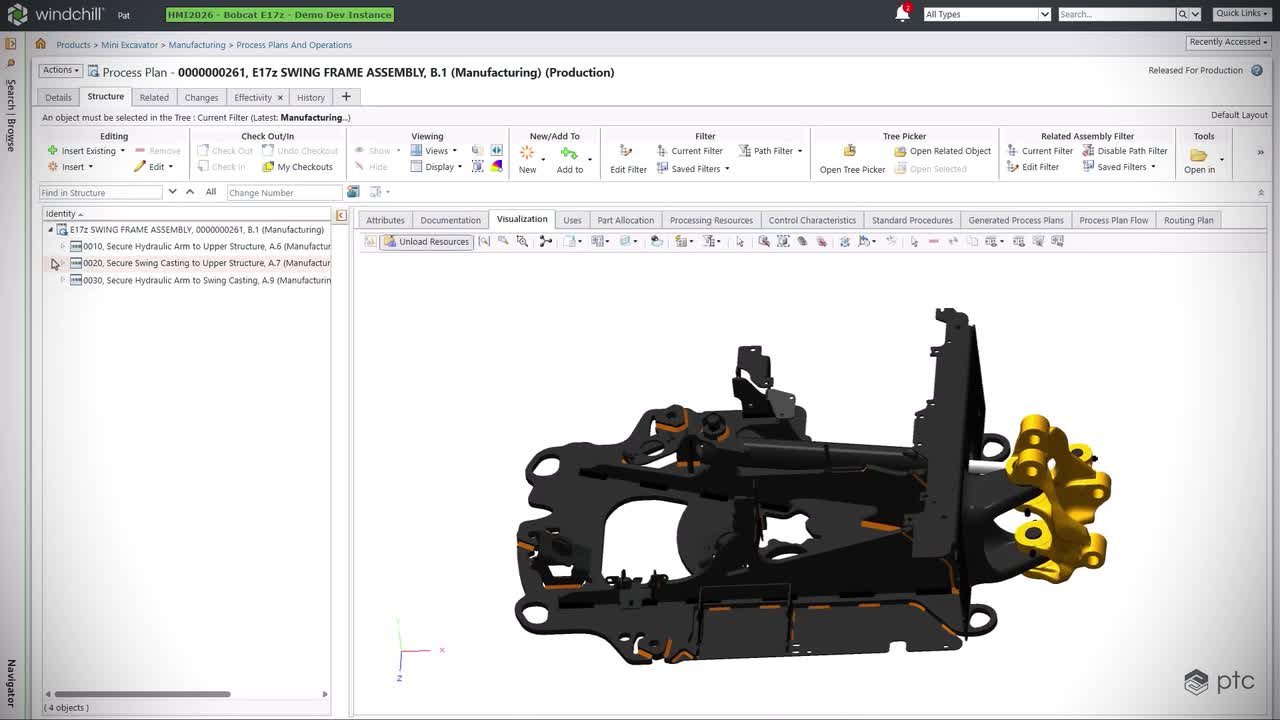Click the arrow pointer select tool
Image resolution: width=1280 pixels, height=720 pixels.
click(739, 241)
